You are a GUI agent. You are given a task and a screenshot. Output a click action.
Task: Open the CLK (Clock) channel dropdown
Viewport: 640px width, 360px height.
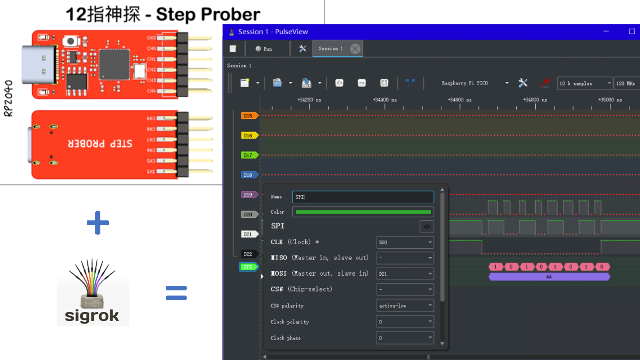tap(404, 242)
